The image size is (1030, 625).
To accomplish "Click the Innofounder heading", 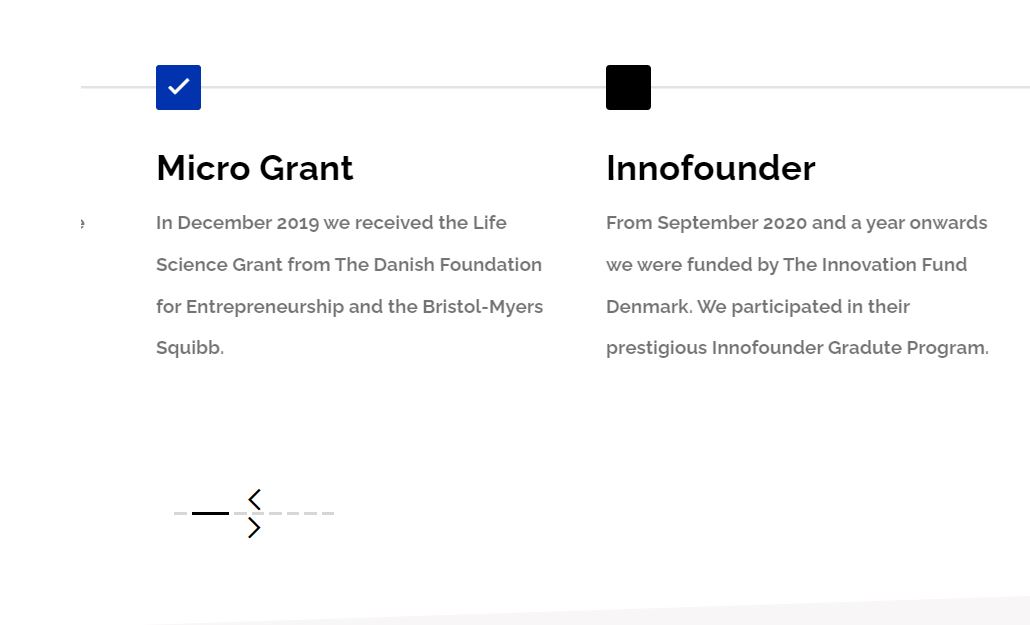I will (711, 168).
